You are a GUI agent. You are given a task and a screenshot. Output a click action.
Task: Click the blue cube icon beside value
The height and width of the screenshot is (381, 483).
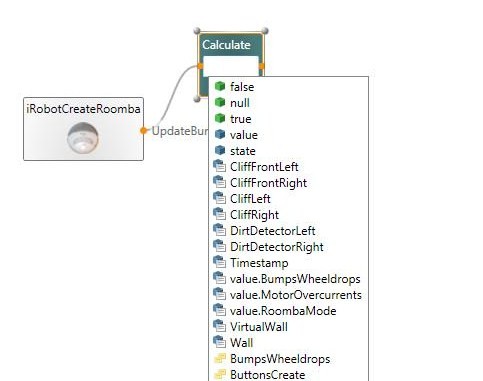tap(220, 135)
